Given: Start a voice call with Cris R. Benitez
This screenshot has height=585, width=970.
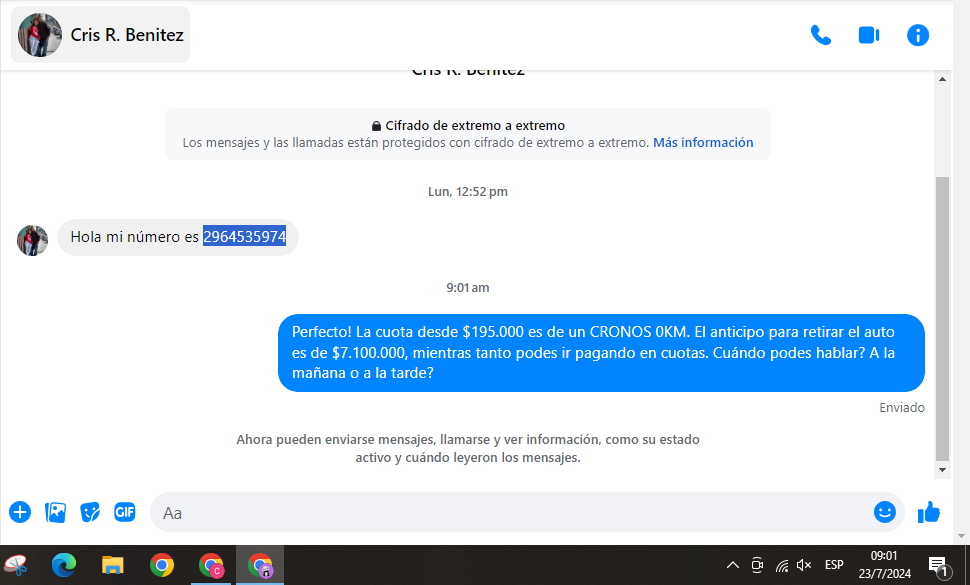Looking at the screenshot, I should [x=821, y=35].
